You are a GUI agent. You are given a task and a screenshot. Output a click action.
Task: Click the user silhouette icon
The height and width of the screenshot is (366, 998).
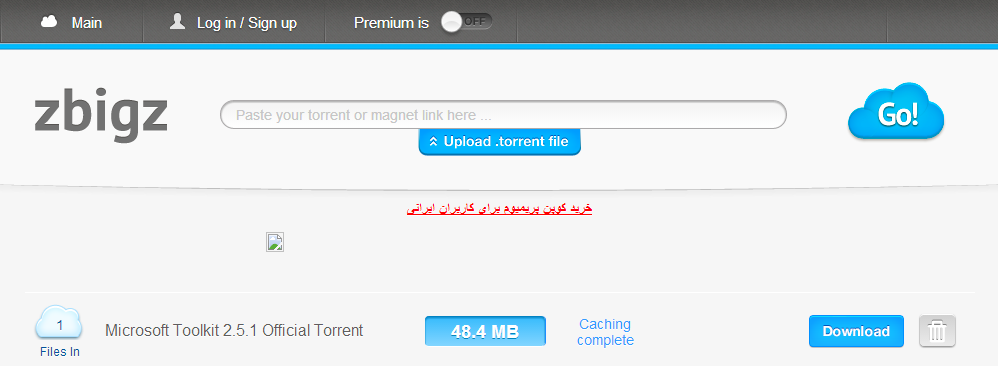[x=178, y=22]
